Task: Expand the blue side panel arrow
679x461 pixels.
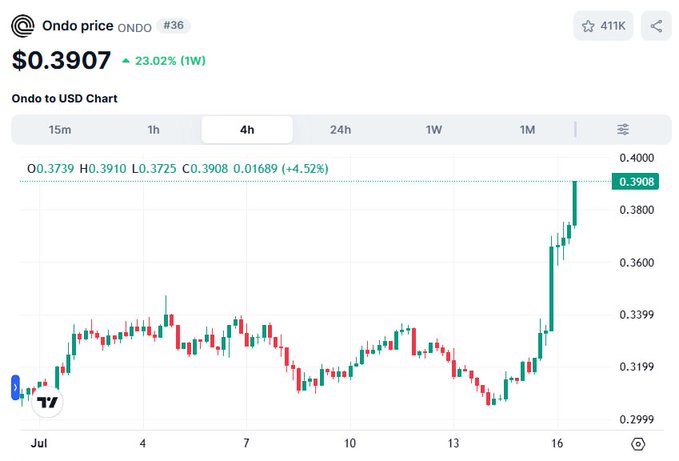Action: click(15, 387)
